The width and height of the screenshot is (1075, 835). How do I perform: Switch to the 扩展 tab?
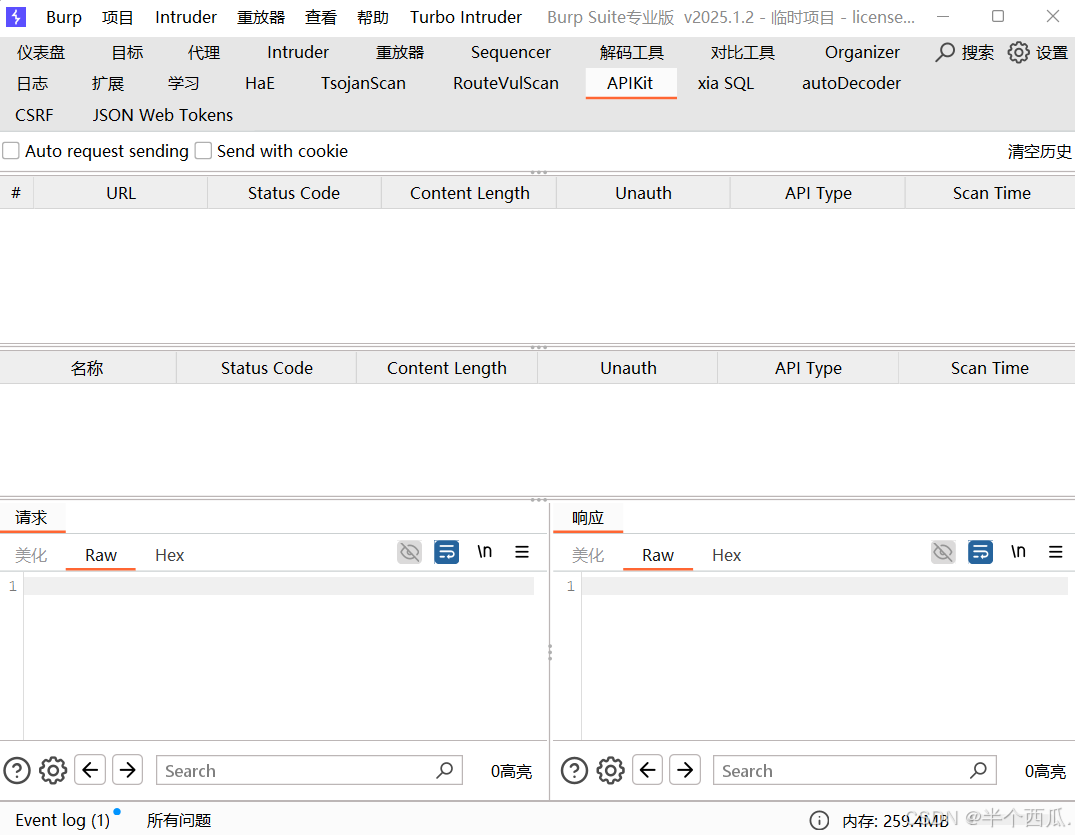108,84
